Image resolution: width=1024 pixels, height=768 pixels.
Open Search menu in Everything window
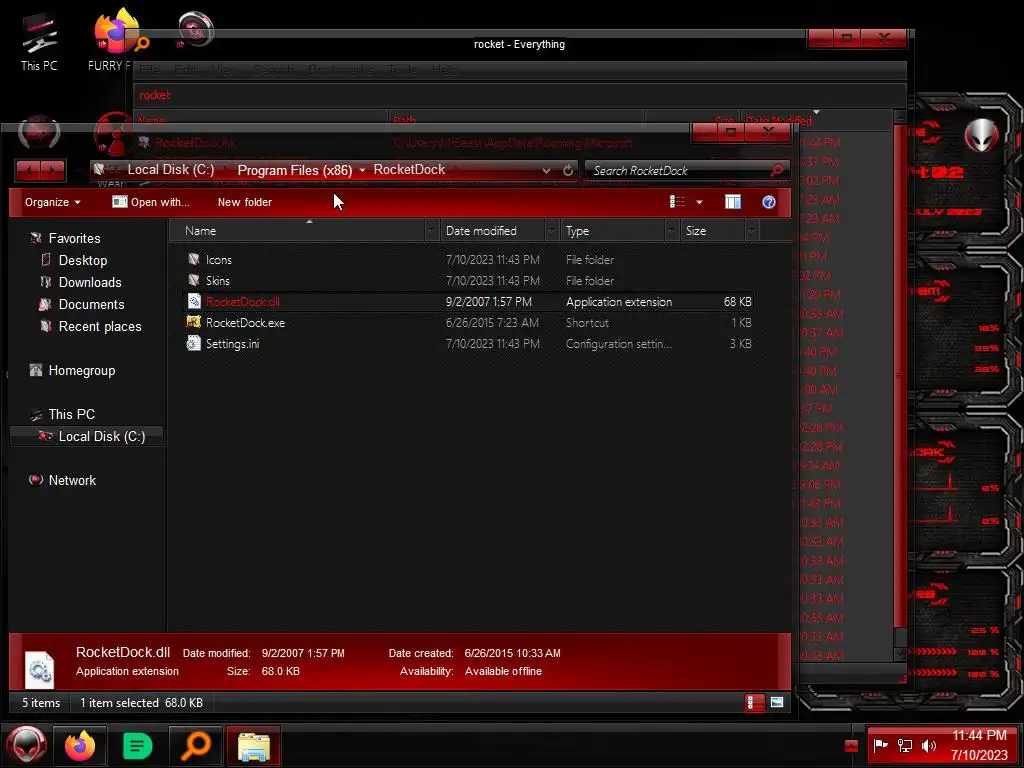coord(274,69)
